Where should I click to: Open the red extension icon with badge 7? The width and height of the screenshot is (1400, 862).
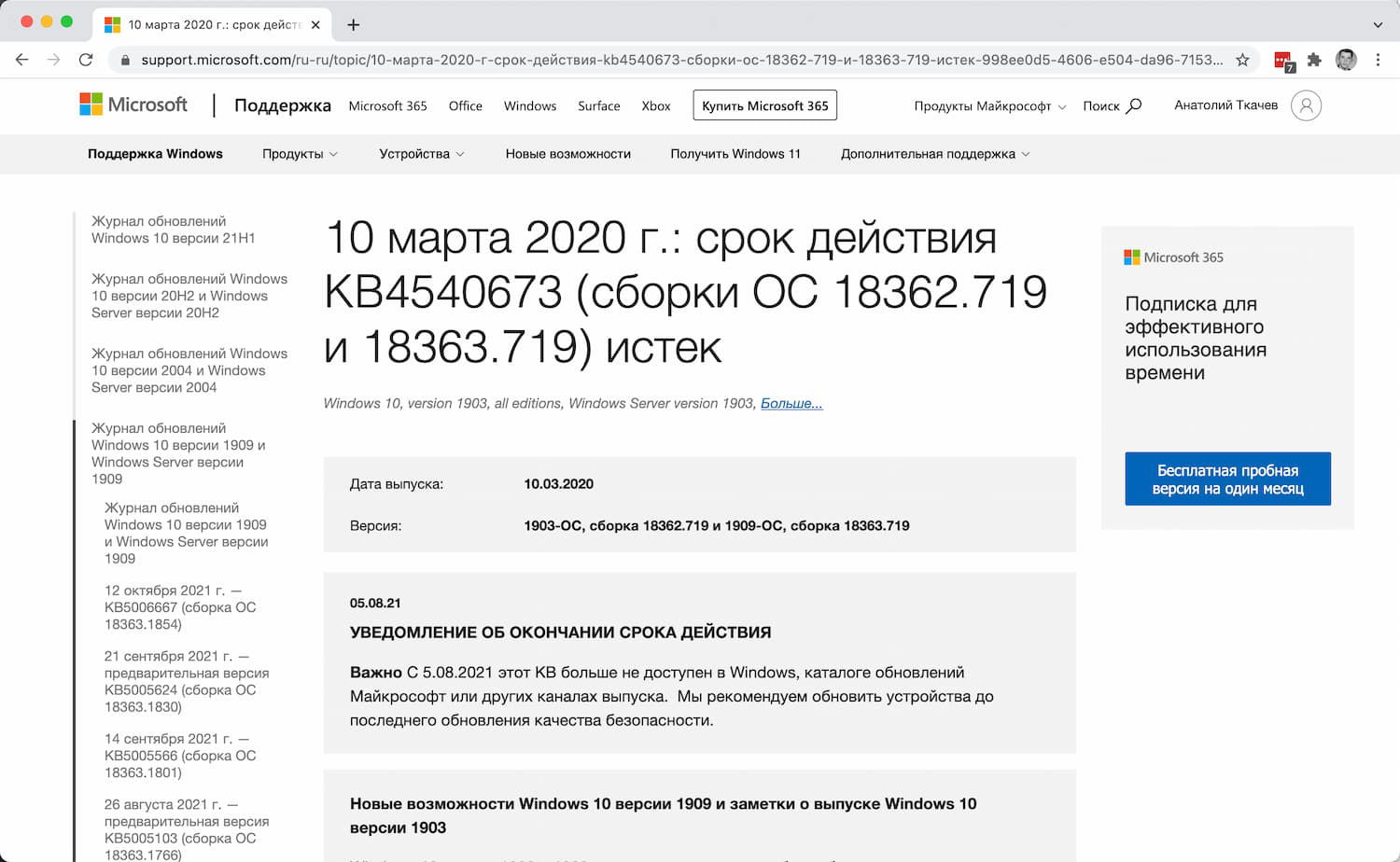[1283, 61]
